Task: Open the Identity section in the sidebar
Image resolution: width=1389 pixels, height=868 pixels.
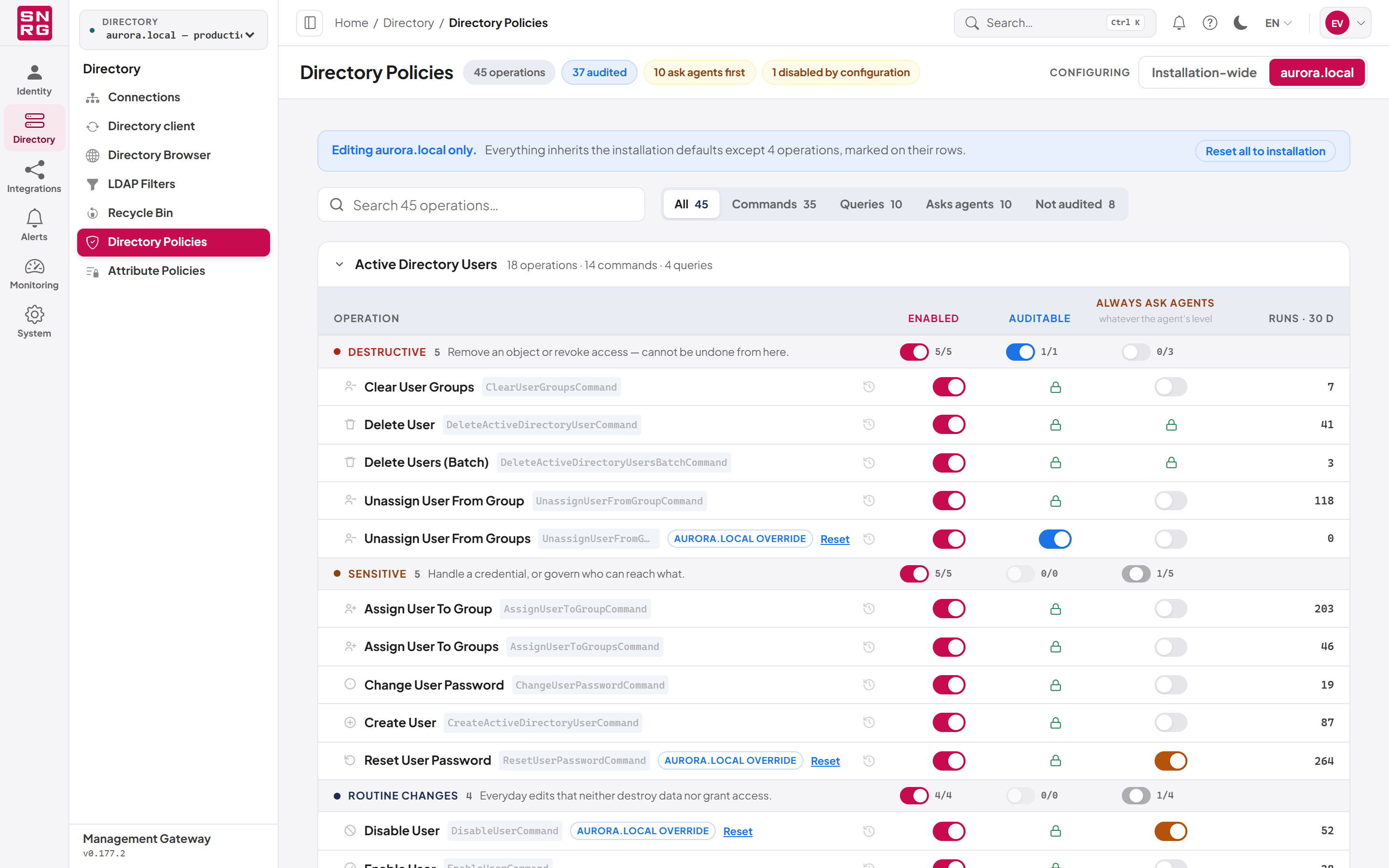Action: [34, 80]
